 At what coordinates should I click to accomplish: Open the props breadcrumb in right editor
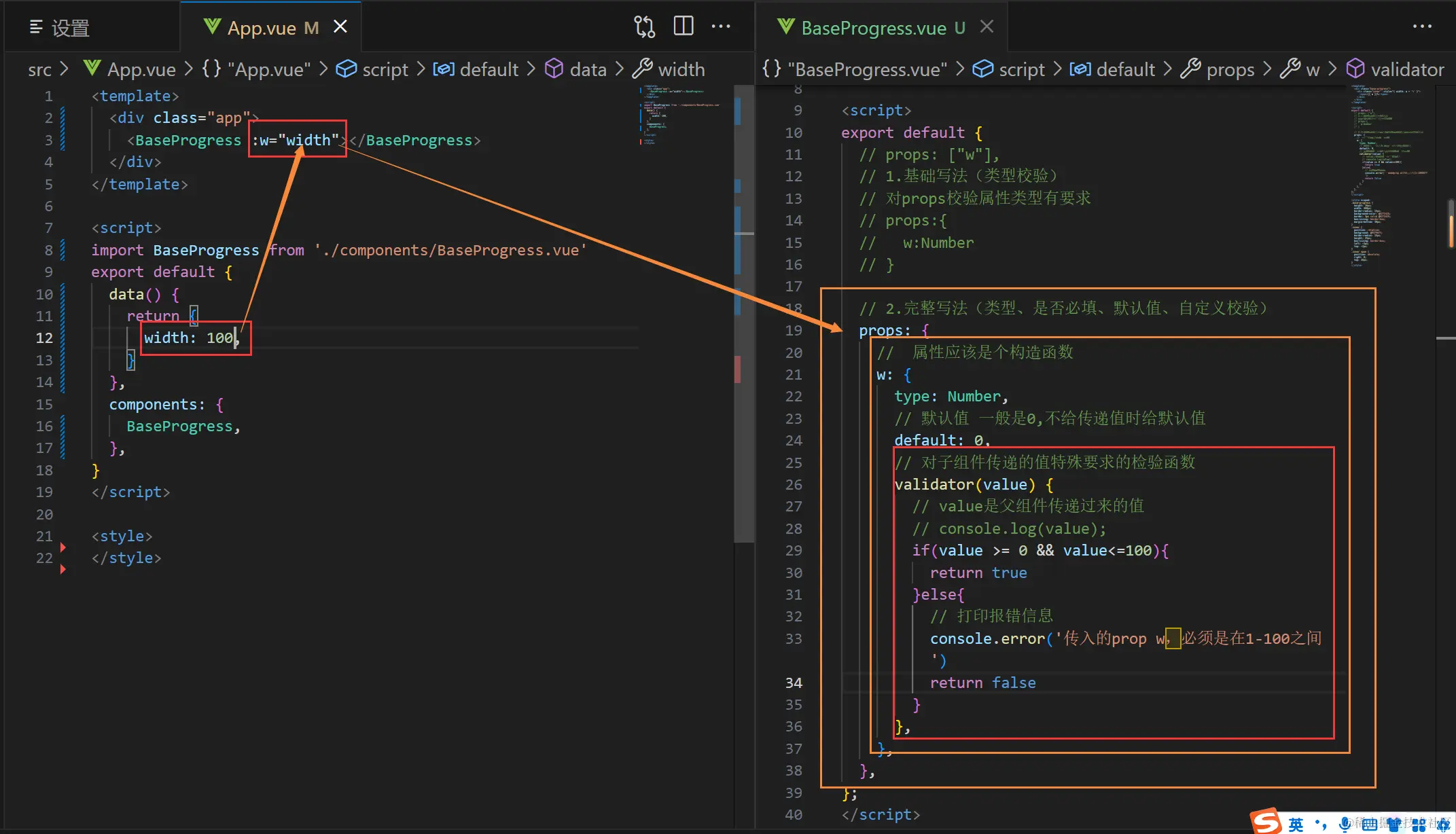(1230, 69)
